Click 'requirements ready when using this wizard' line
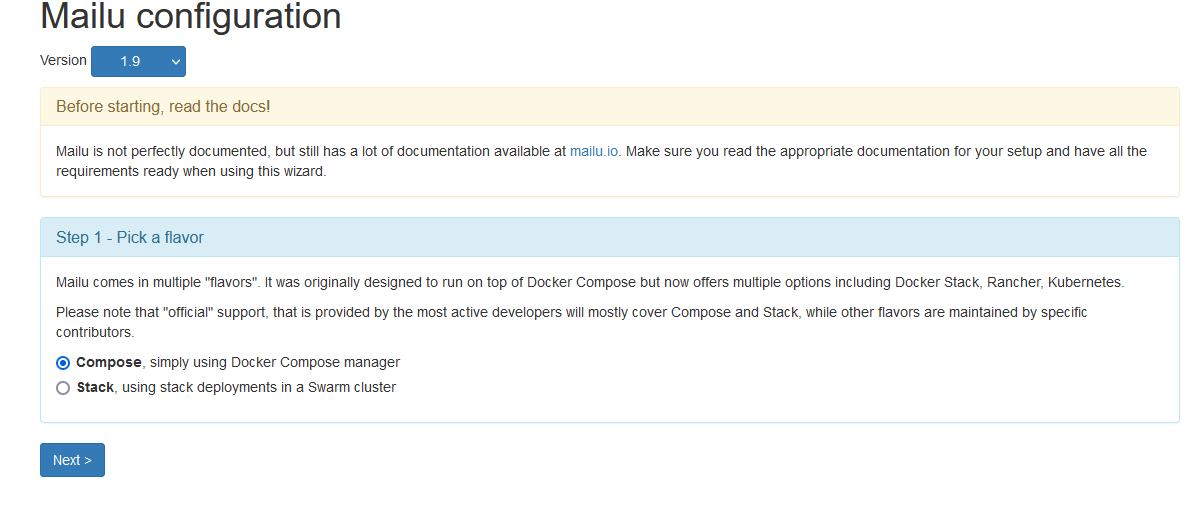The height and width of the screenshot is (507, 1196). click(190, 171)
